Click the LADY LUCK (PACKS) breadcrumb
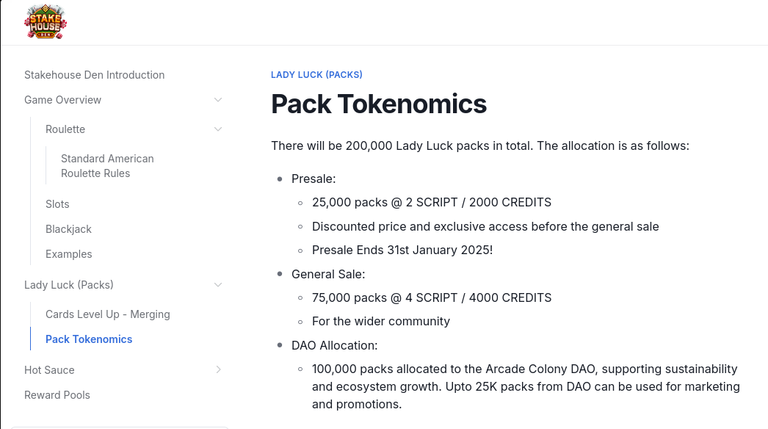The image size is (768, 429). pos(316,74)
